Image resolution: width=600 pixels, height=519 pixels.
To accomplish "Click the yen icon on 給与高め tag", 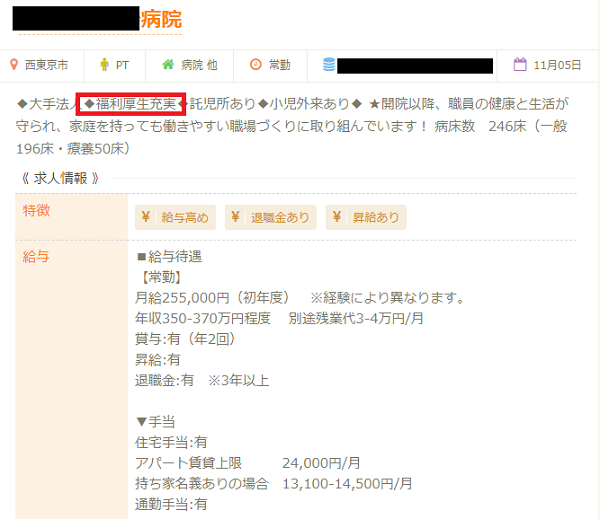I will click(146, 217).
